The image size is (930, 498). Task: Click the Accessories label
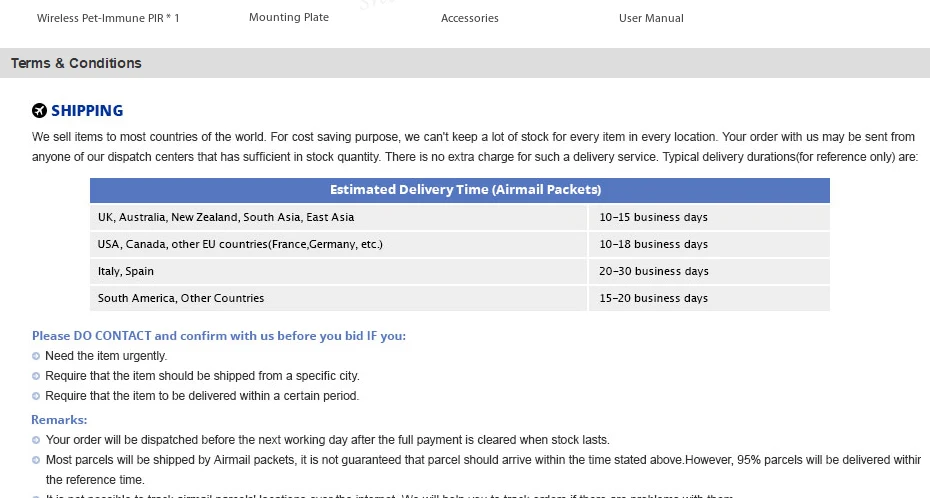pyautogui.click(x=470, y=18)
